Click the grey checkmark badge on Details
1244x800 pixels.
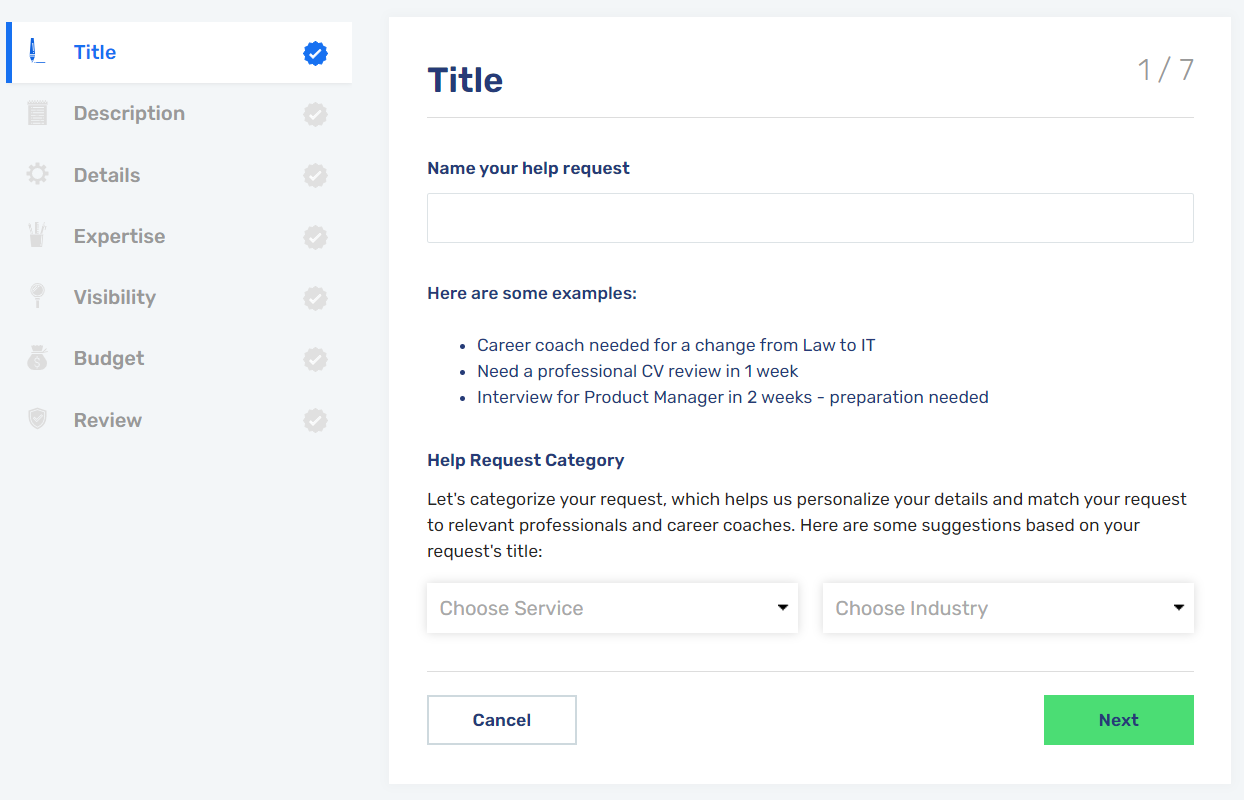(315, 176)
